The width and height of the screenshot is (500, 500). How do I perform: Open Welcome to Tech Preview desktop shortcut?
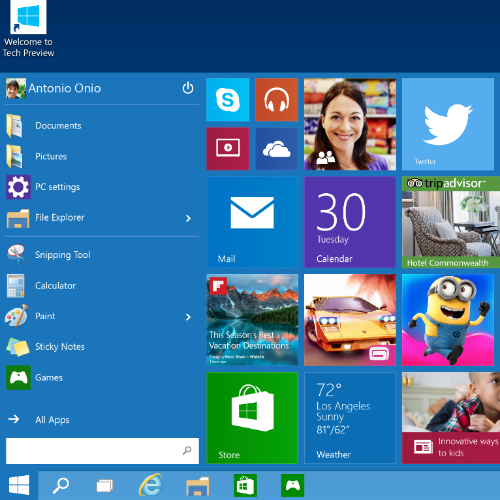28,29
